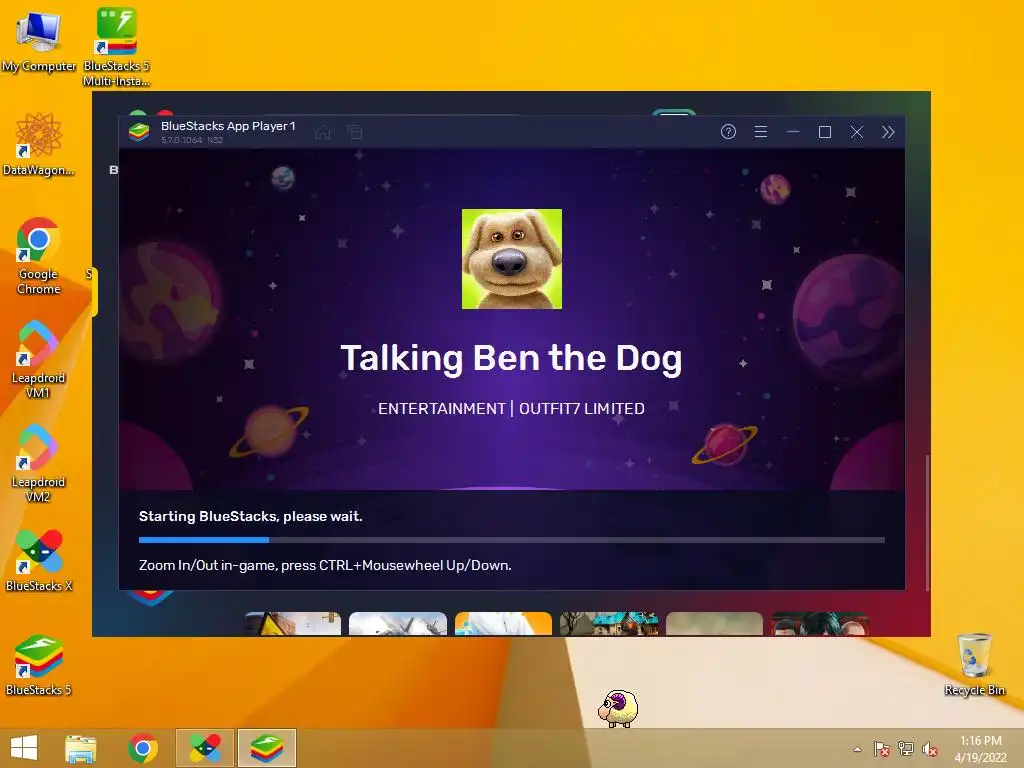Open Google Chrome from the taskbar
Screen dimensions: 1024x768
click(143, 748)
